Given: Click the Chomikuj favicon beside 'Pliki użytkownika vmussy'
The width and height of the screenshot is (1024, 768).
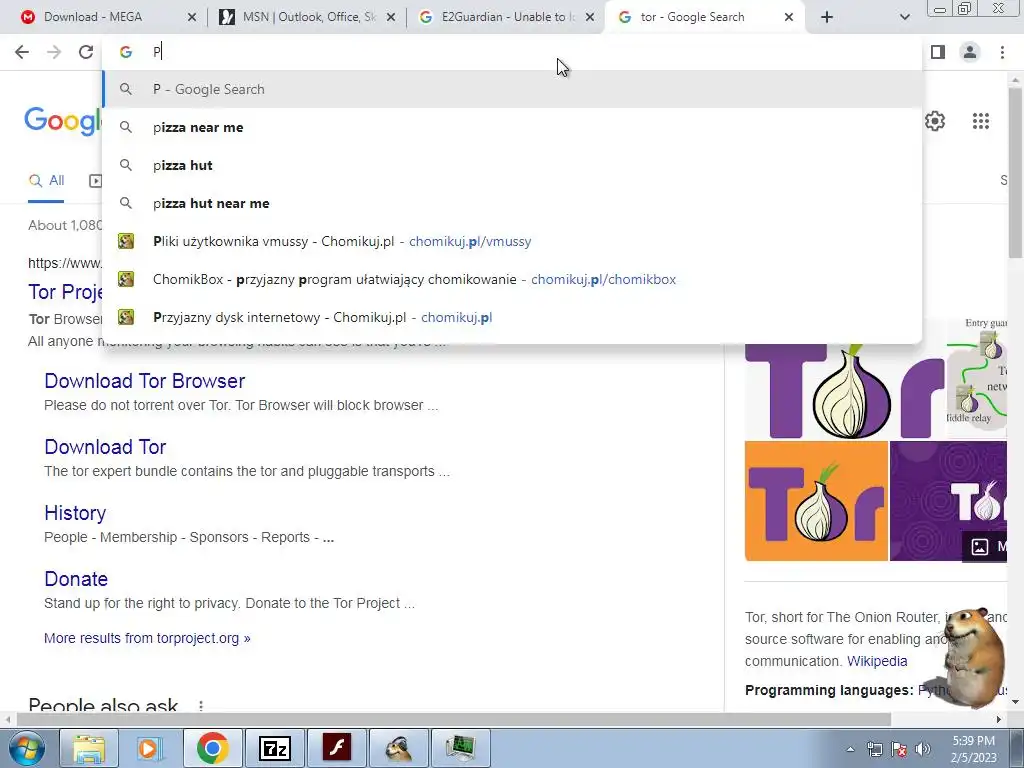Looking at the screenshot, I should (x=126, y=241).
